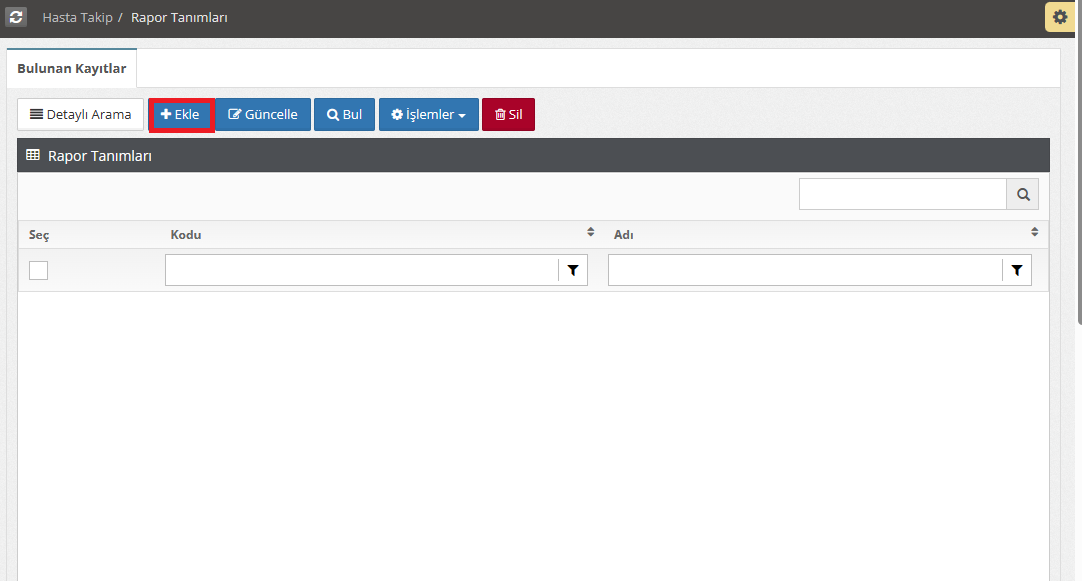Viewport: 1082px width, 581px height.
Task: Click the filter funnel icon for Adı
Action: 1016,270
